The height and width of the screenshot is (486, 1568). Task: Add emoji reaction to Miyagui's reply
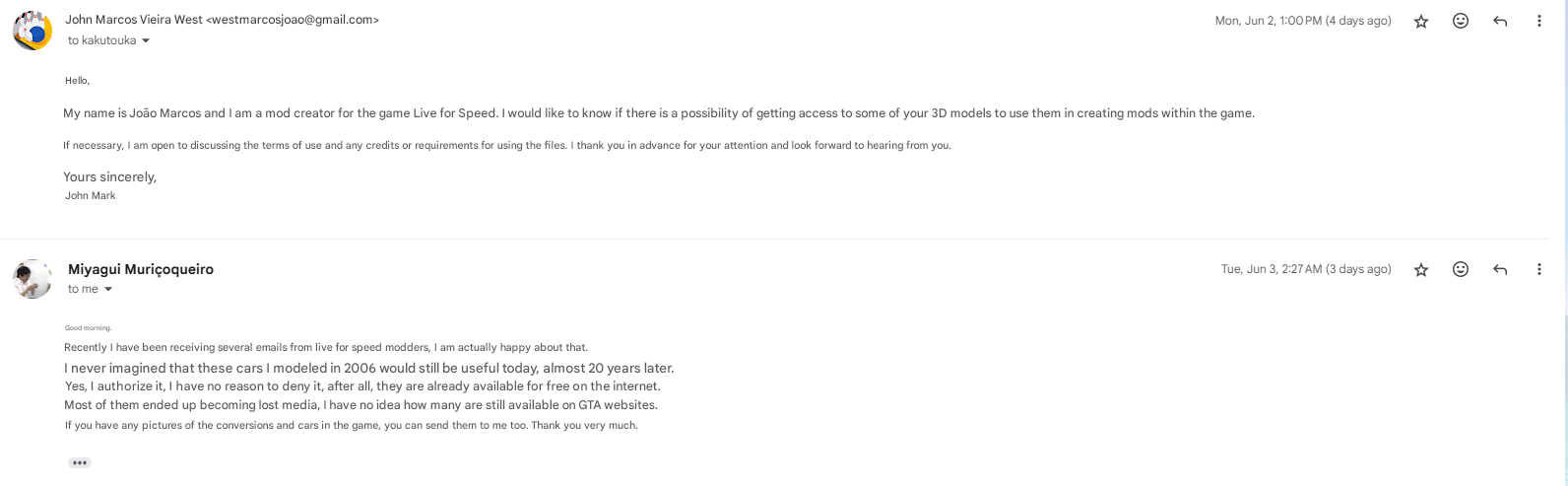[x=1461, y=269]
